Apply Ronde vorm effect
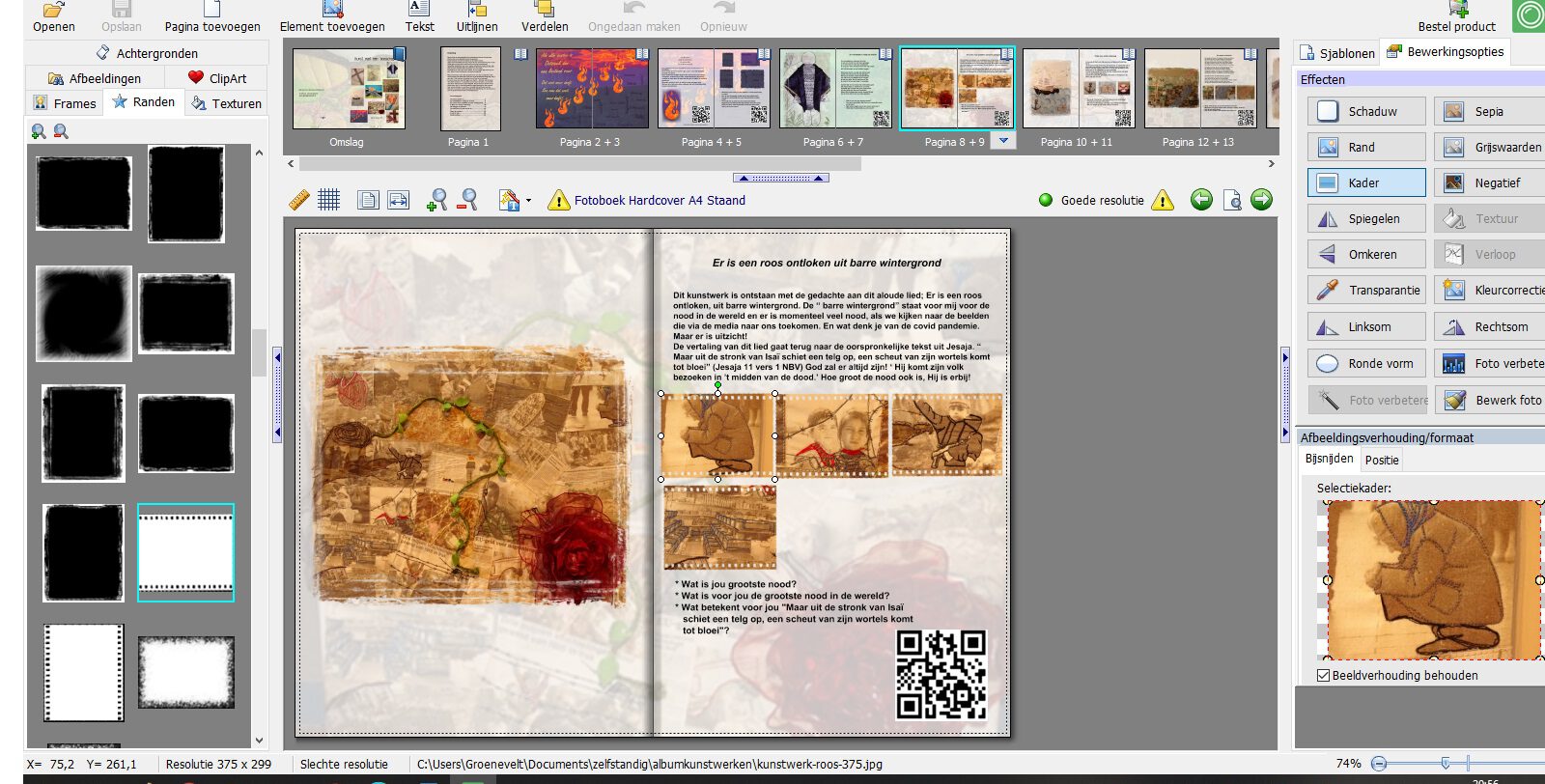Image resolution: width=1545 pixels, height=784 pixels. click(1366, 363)
